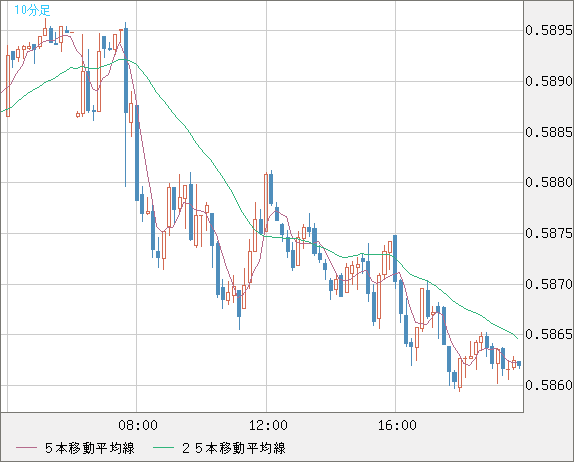Click the 0.5890 price axis label

549,81
